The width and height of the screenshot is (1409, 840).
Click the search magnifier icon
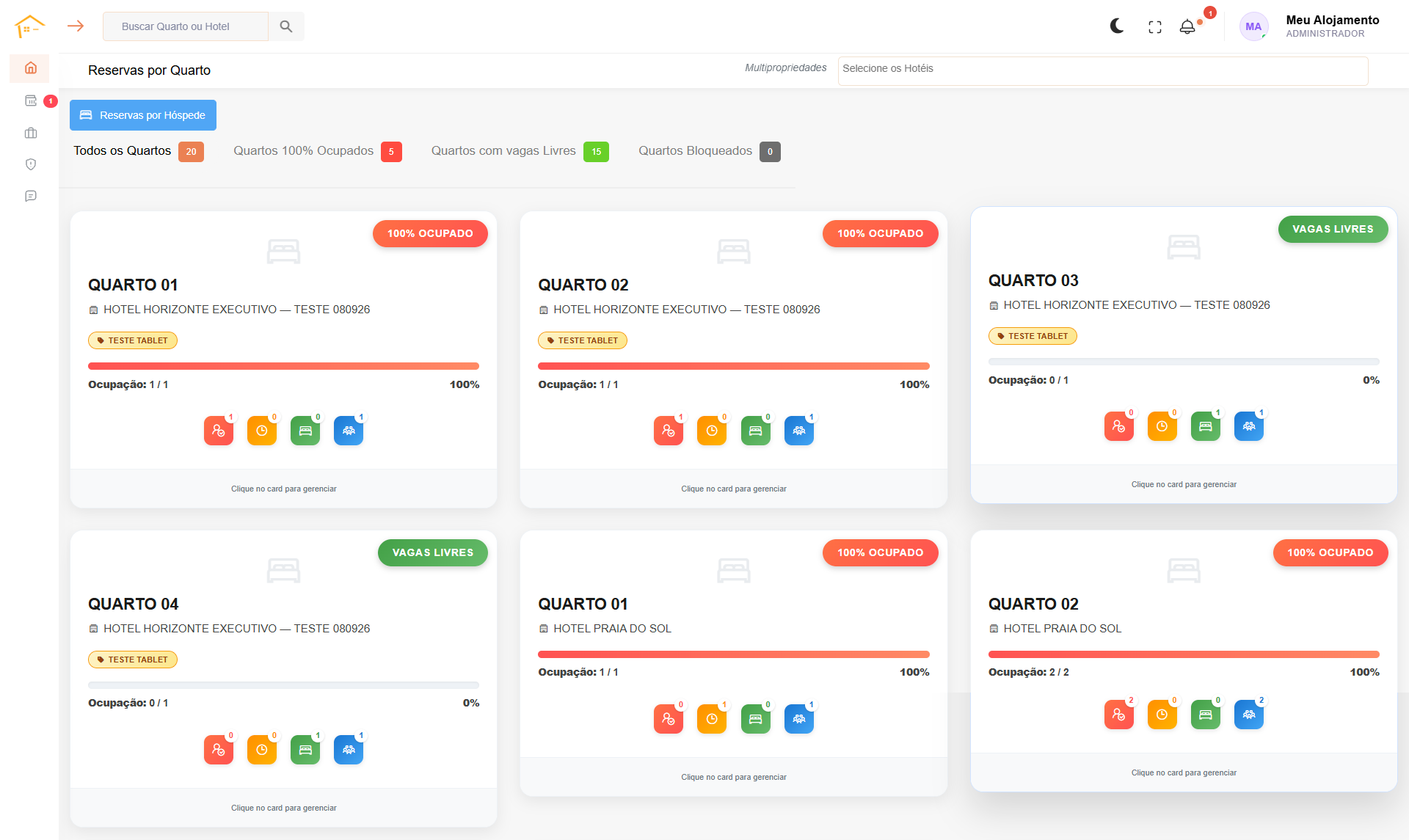tap(286, 26)
